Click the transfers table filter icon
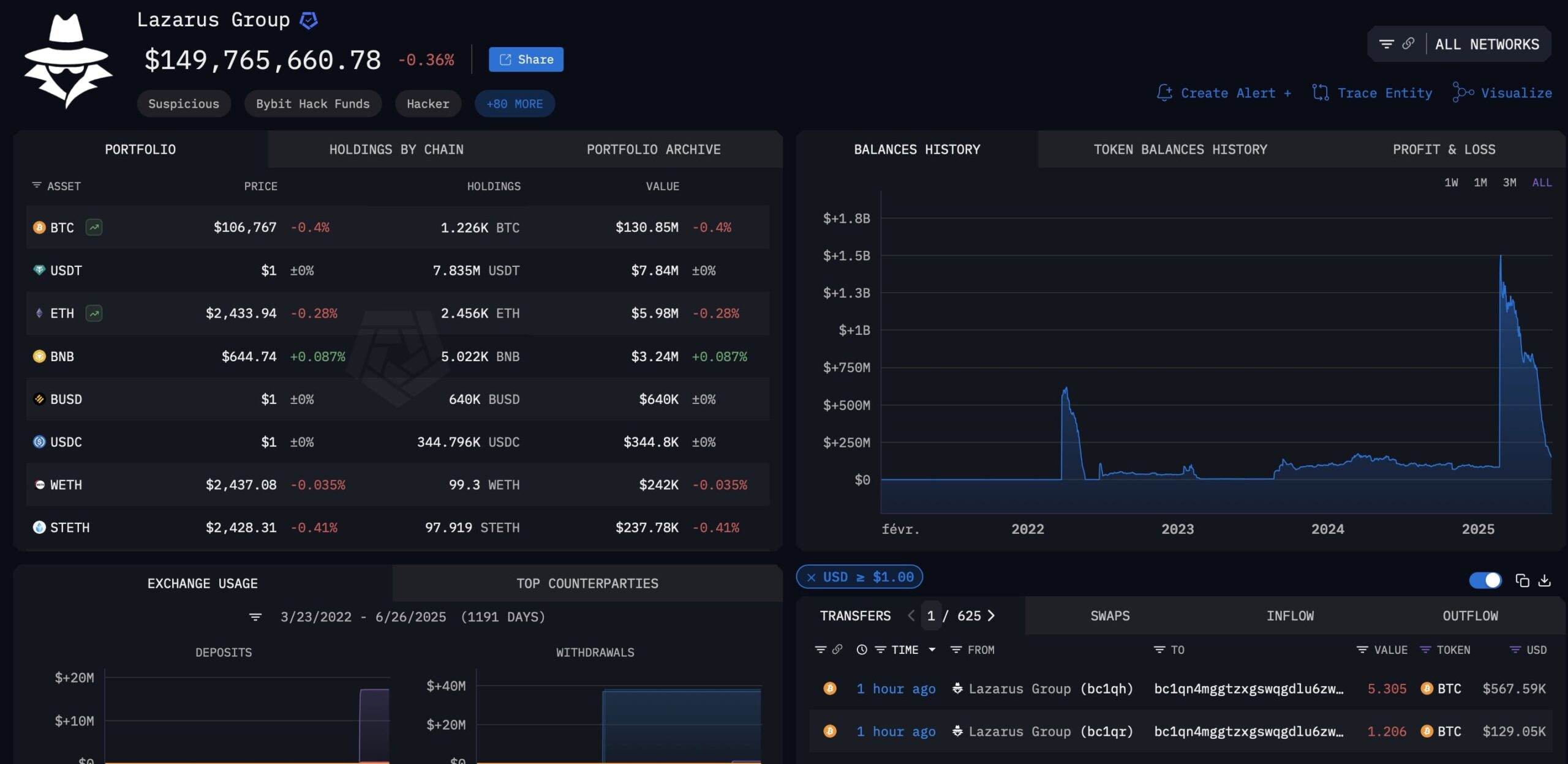1568x764 pixels. tap(821, 649)
